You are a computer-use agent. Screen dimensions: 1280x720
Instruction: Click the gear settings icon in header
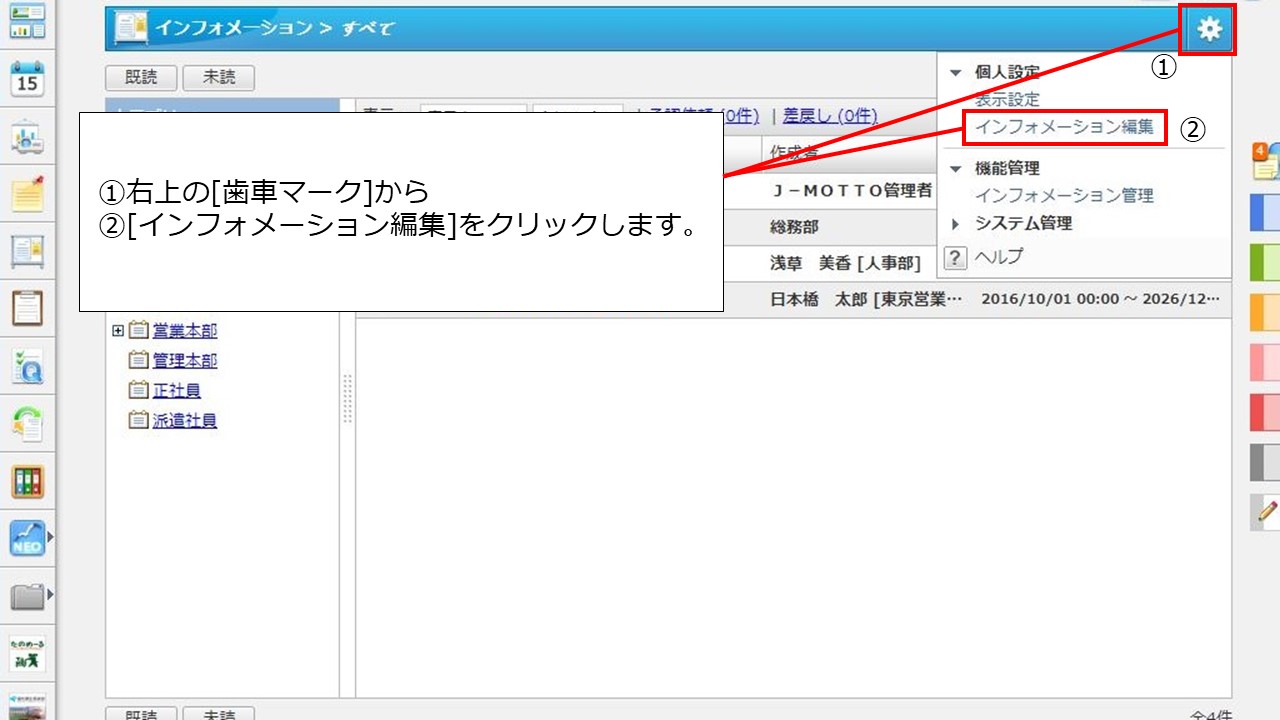(x=1209, y=30)
